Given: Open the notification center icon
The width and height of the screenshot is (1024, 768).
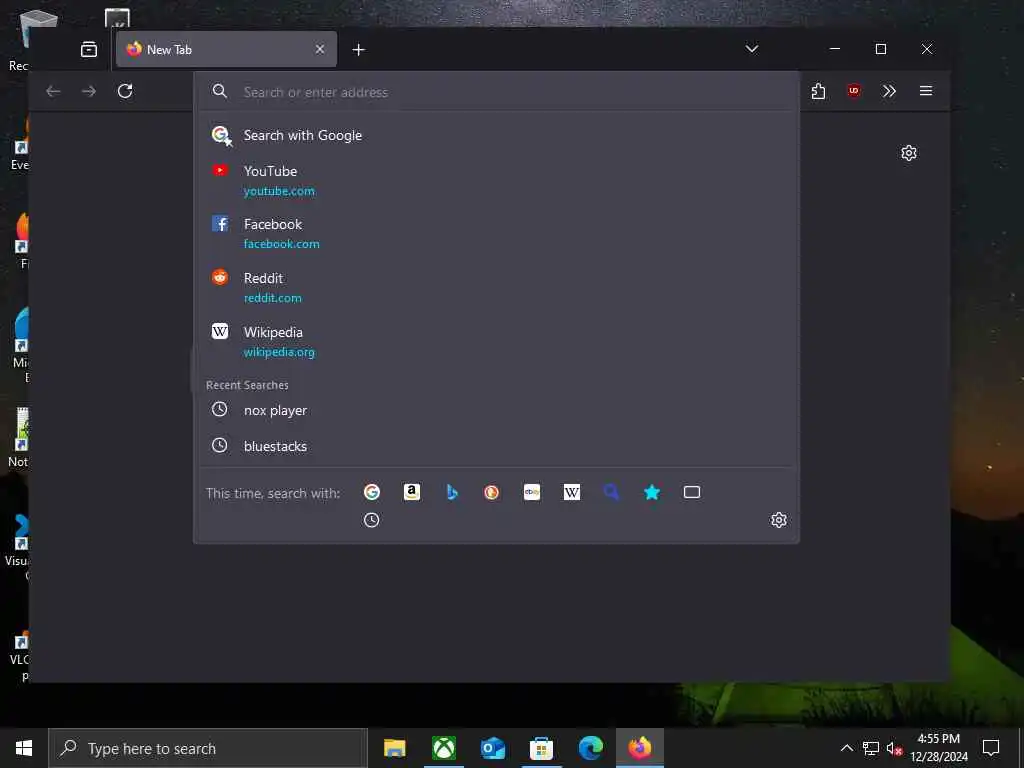Looking at the screenshot, I should [x=991, y=748].
